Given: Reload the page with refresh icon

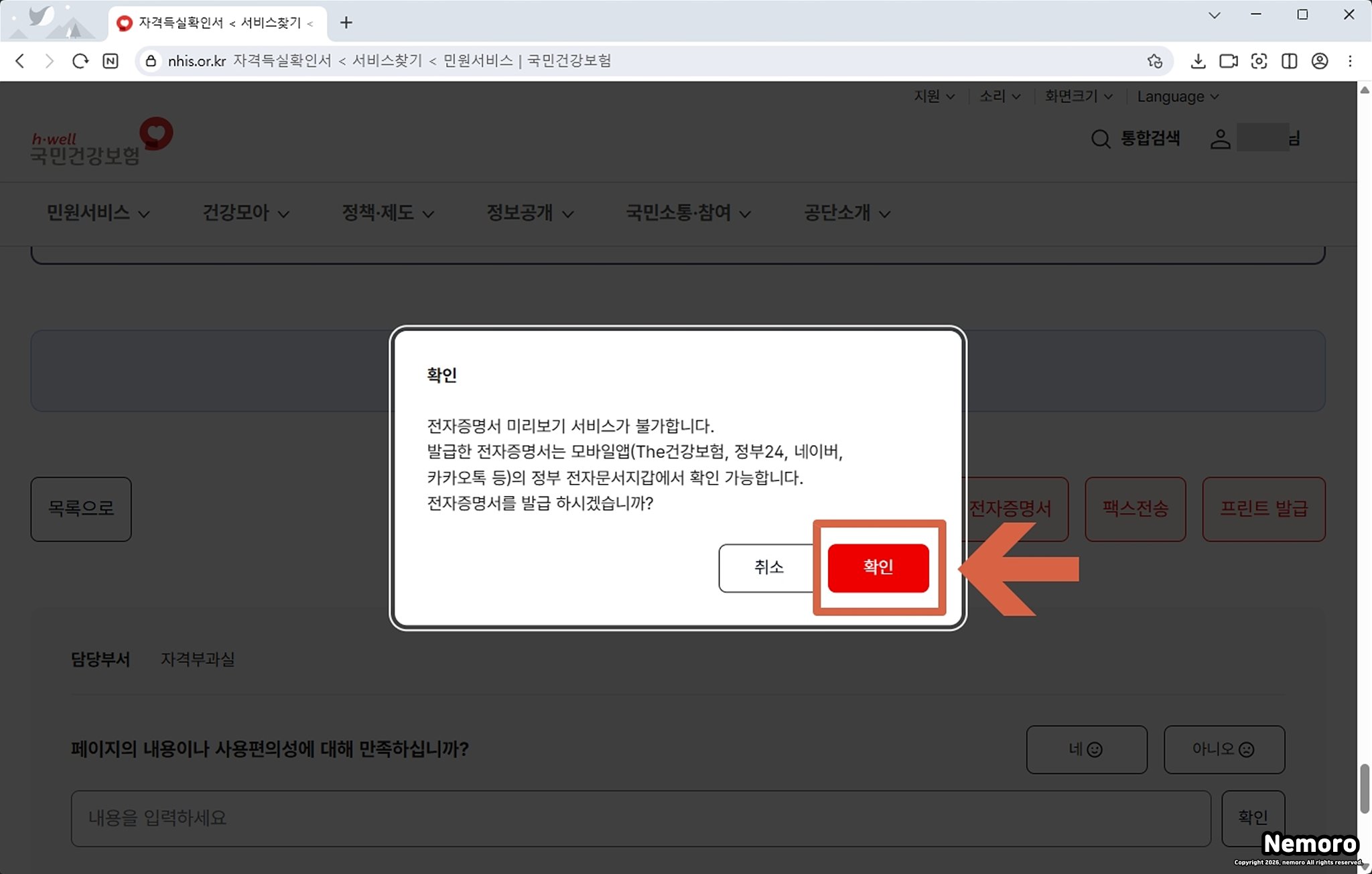Looking at the screenshot, I should coord(80,61).
